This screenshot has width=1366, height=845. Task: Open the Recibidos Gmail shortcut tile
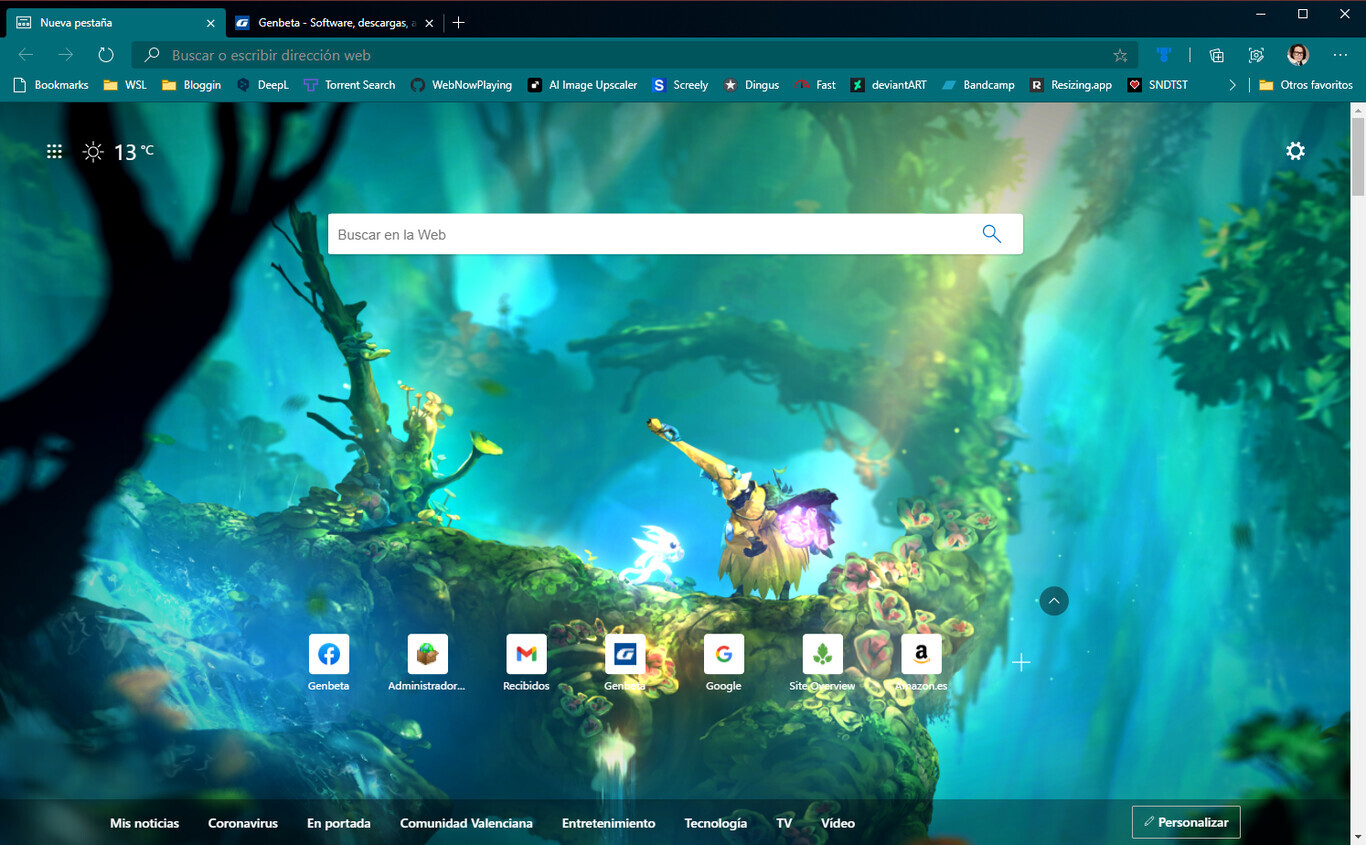[526, 655]
